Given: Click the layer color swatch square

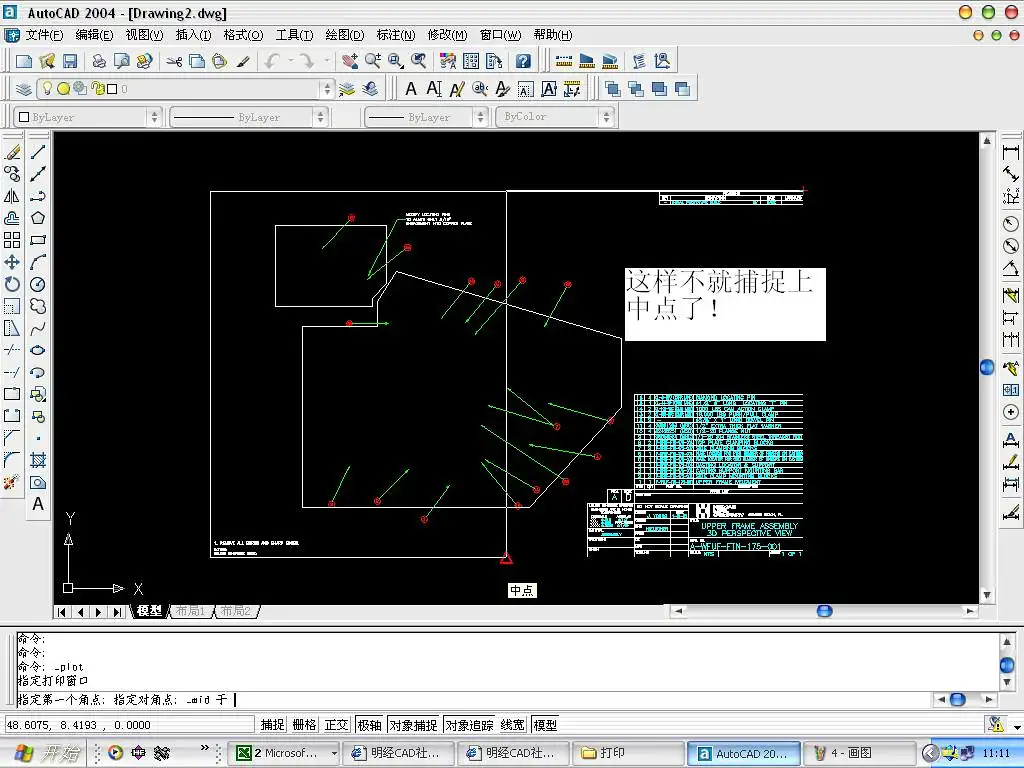Looking at the screenshot, I should (x=112, y=89).
